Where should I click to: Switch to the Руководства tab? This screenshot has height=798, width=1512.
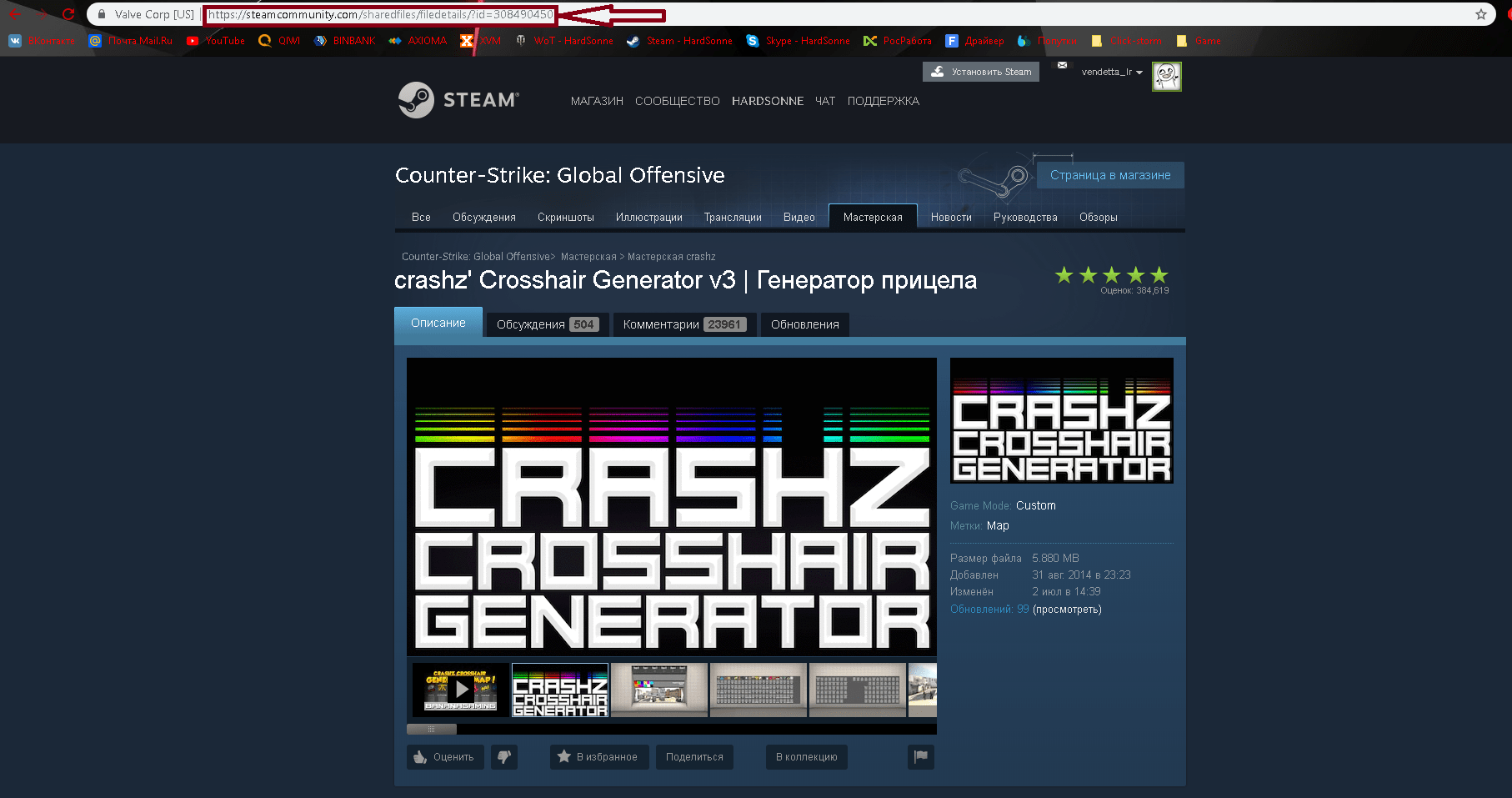[x=1025, y=217]
